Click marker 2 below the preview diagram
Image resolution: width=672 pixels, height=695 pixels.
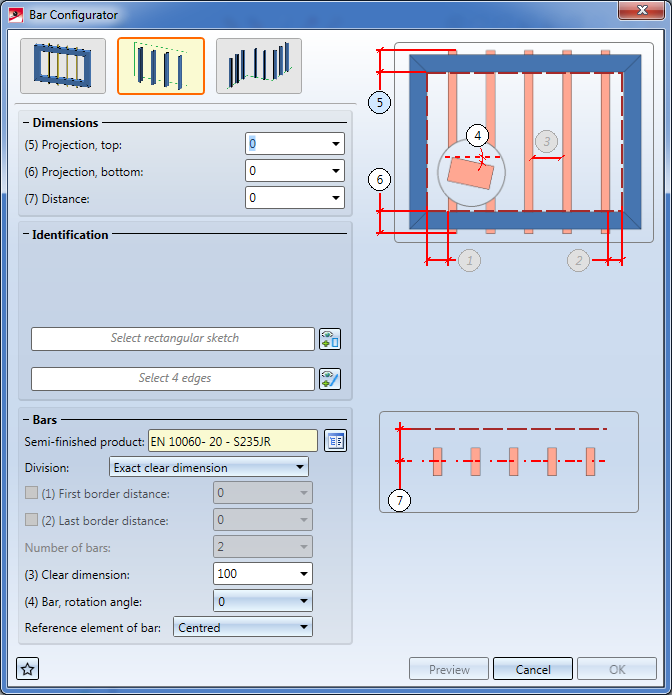click(578, 260)
